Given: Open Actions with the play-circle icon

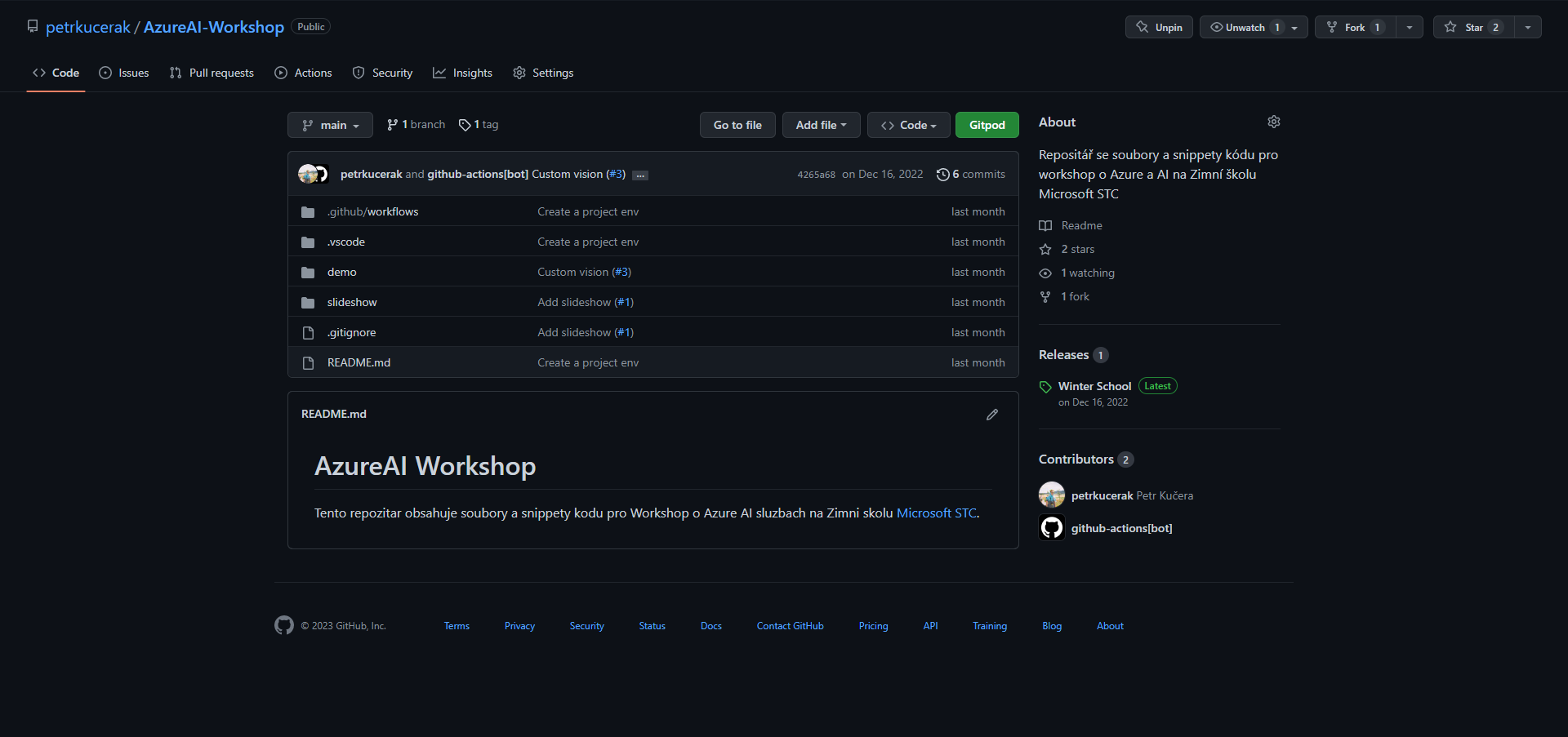Looking at the screenshot, I should click(280, 73).
